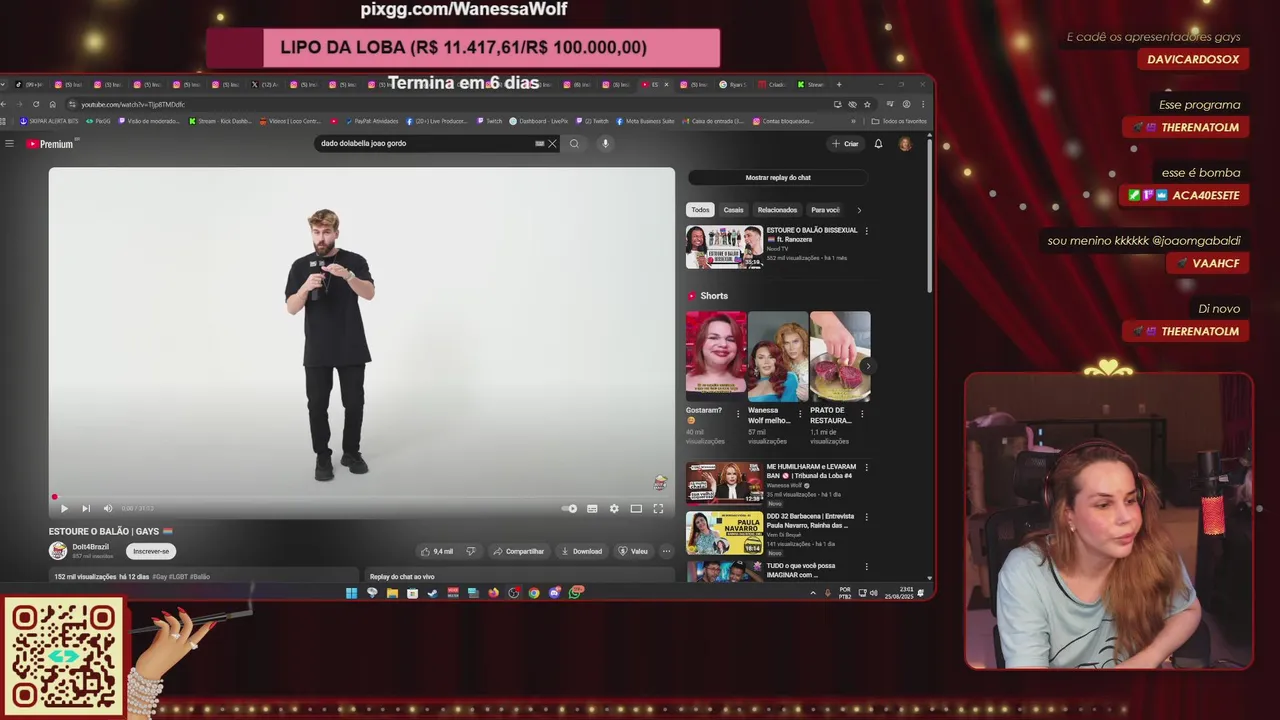Open the DoIt4Brazil channel name link
This screenshot has width=1280, height=720.
[x=90, y=547]
